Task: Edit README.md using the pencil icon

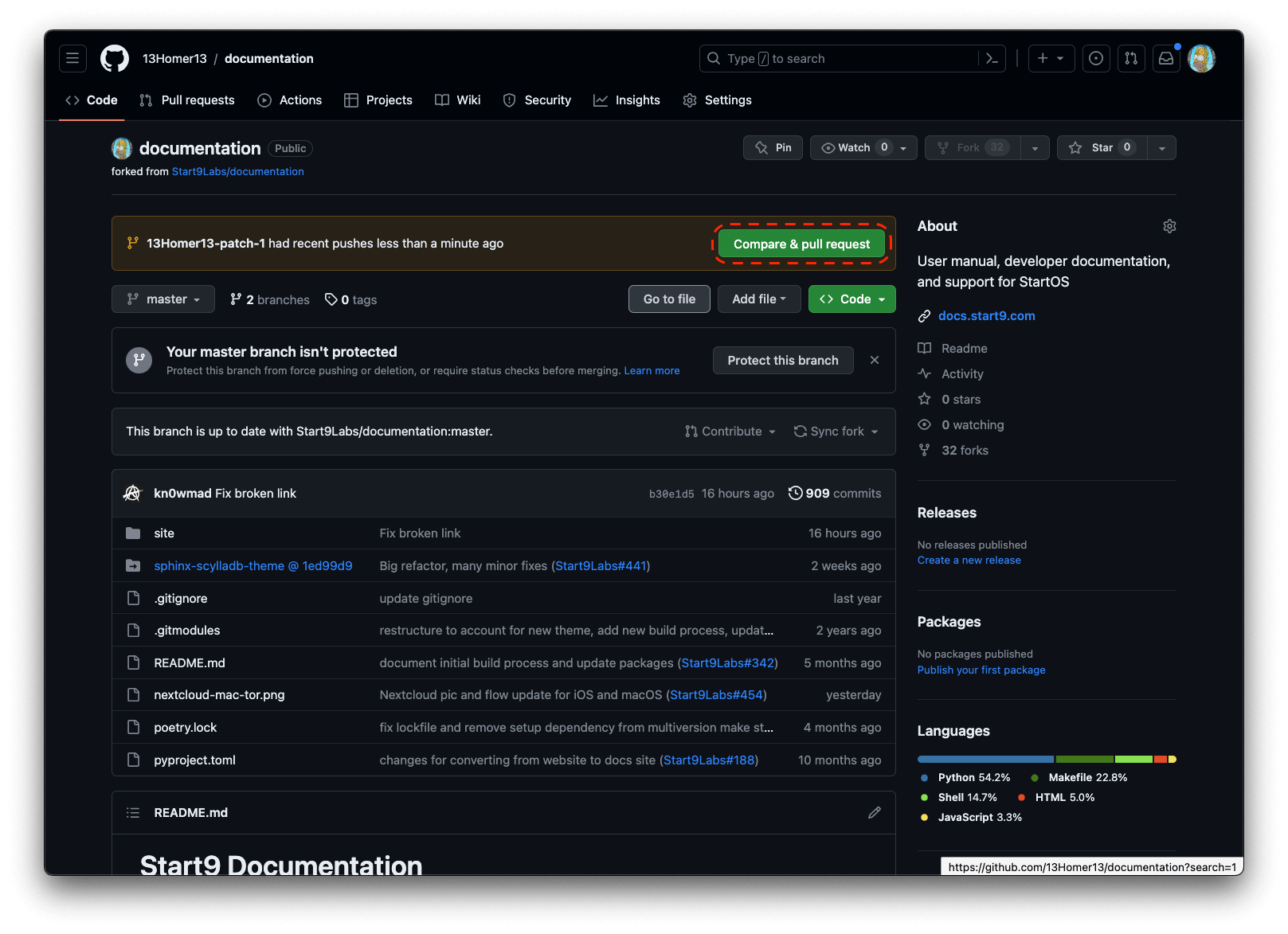Action: point(874,812)
